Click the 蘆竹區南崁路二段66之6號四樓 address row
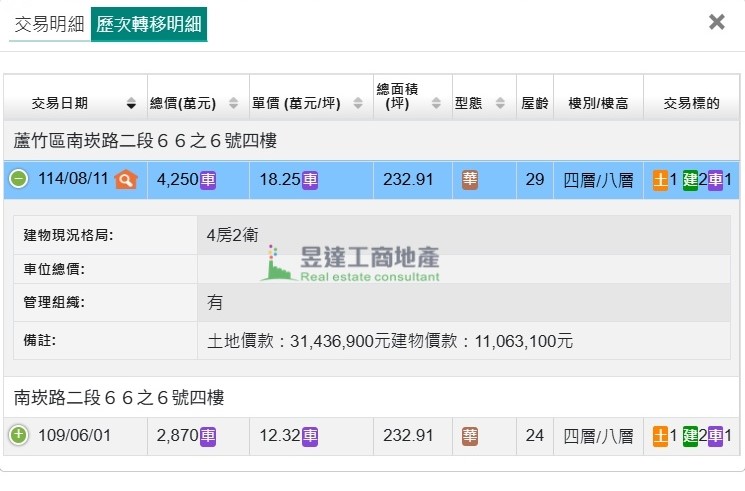 145,141
